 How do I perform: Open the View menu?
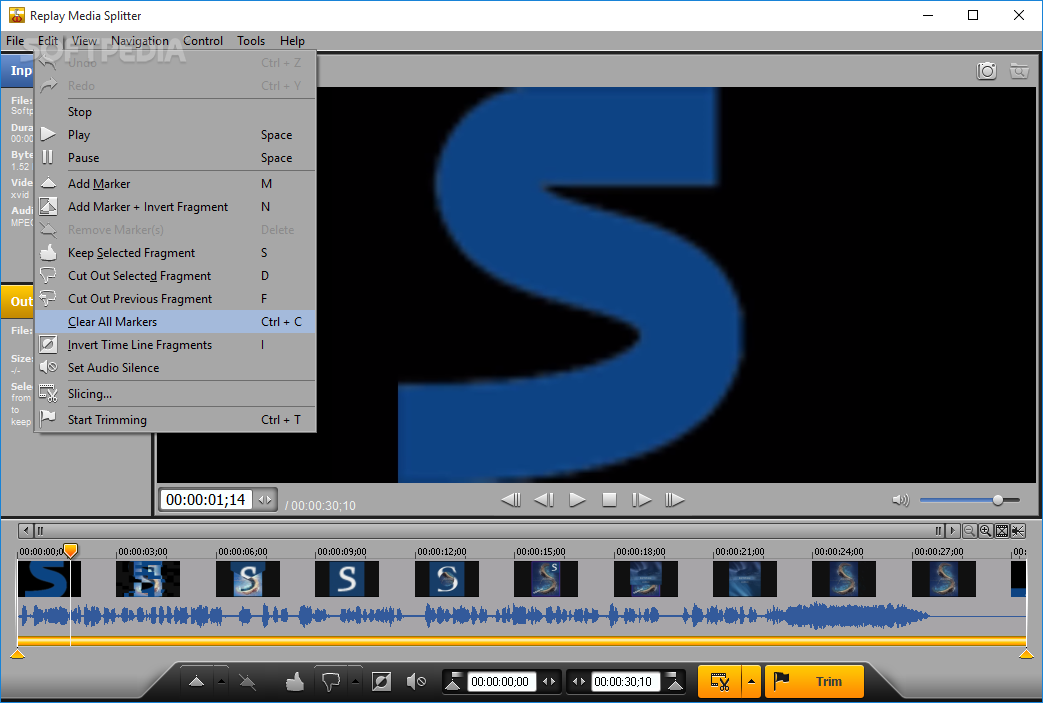(84, 41)
